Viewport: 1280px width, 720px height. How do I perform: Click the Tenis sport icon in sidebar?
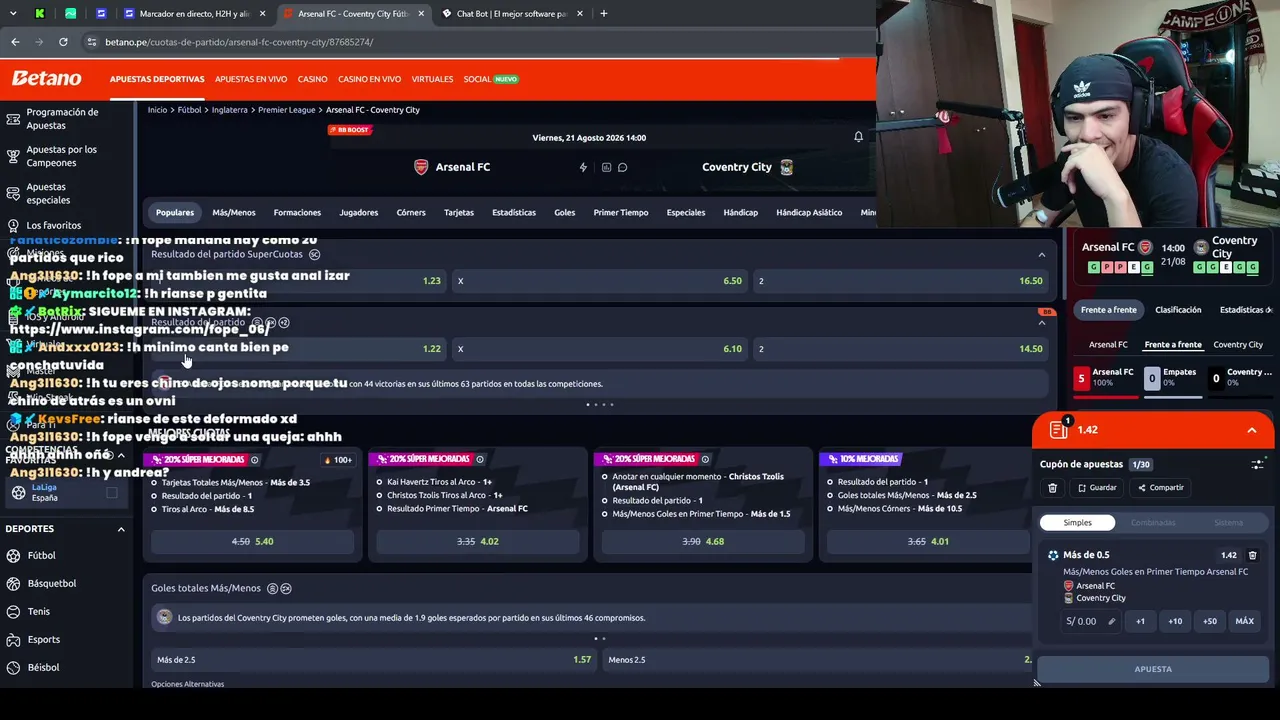[14, 611]
